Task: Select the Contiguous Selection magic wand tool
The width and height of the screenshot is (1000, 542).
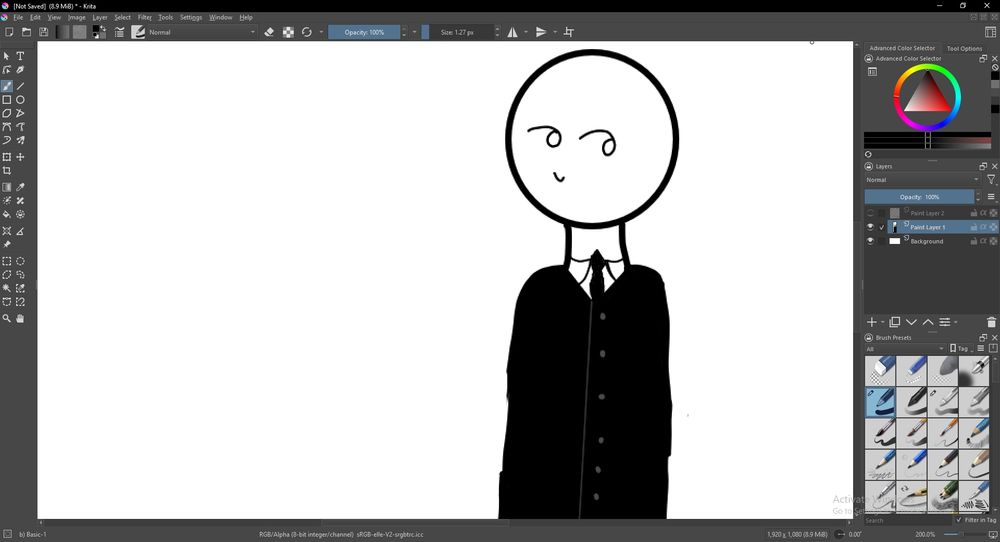Action: [7, 288]
